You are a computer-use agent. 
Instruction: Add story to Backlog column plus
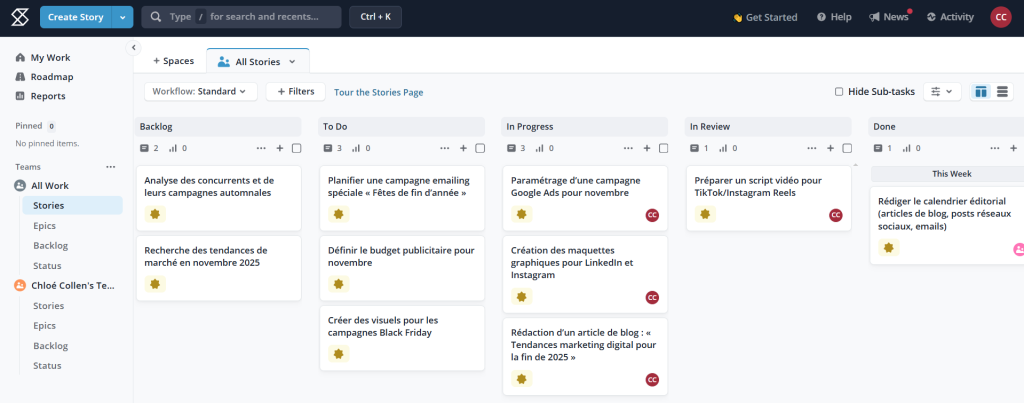(x=280, y=148)
